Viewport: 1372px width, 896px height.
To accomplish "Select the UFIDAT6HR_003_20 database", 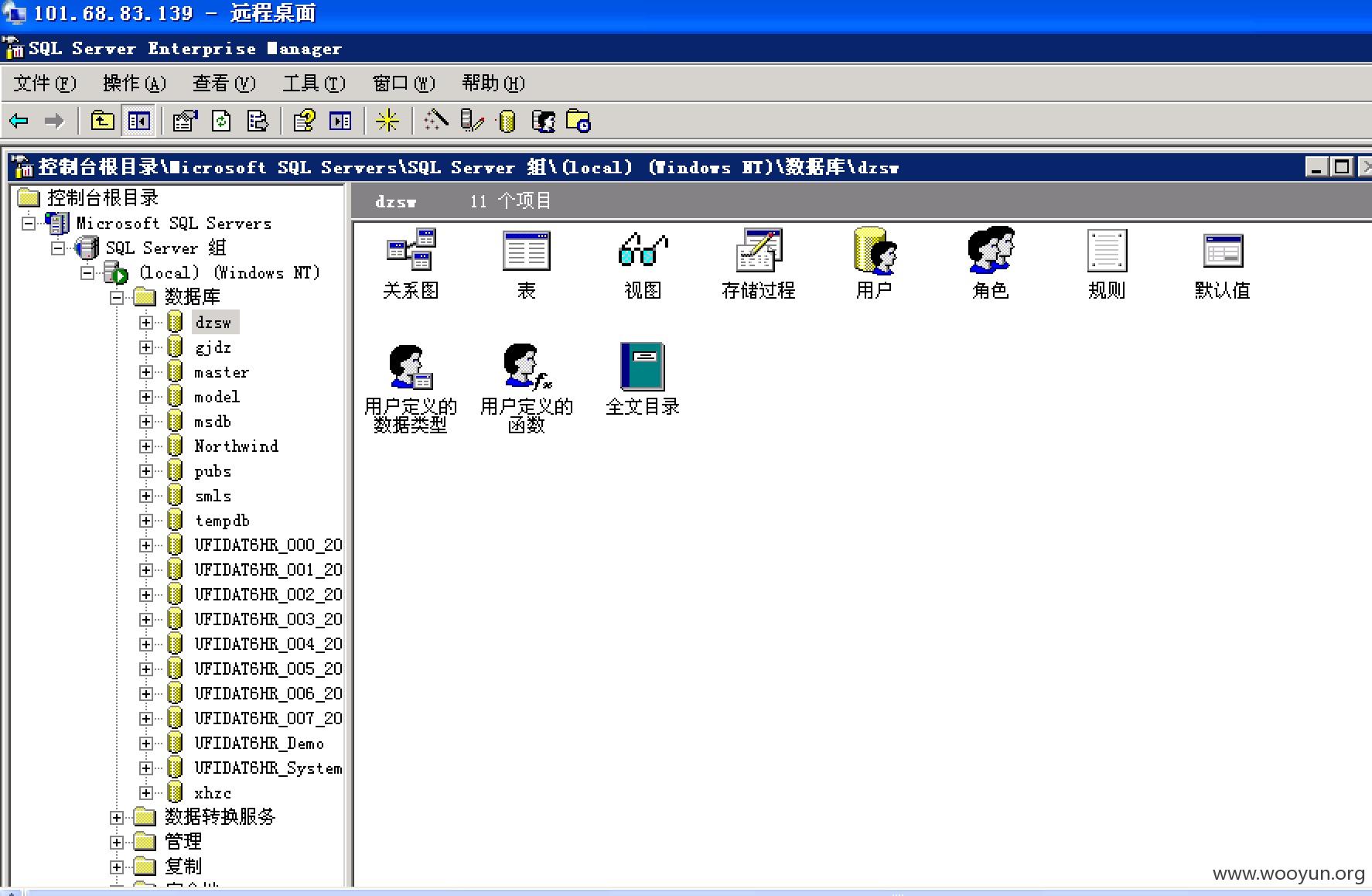I will 268,620.
